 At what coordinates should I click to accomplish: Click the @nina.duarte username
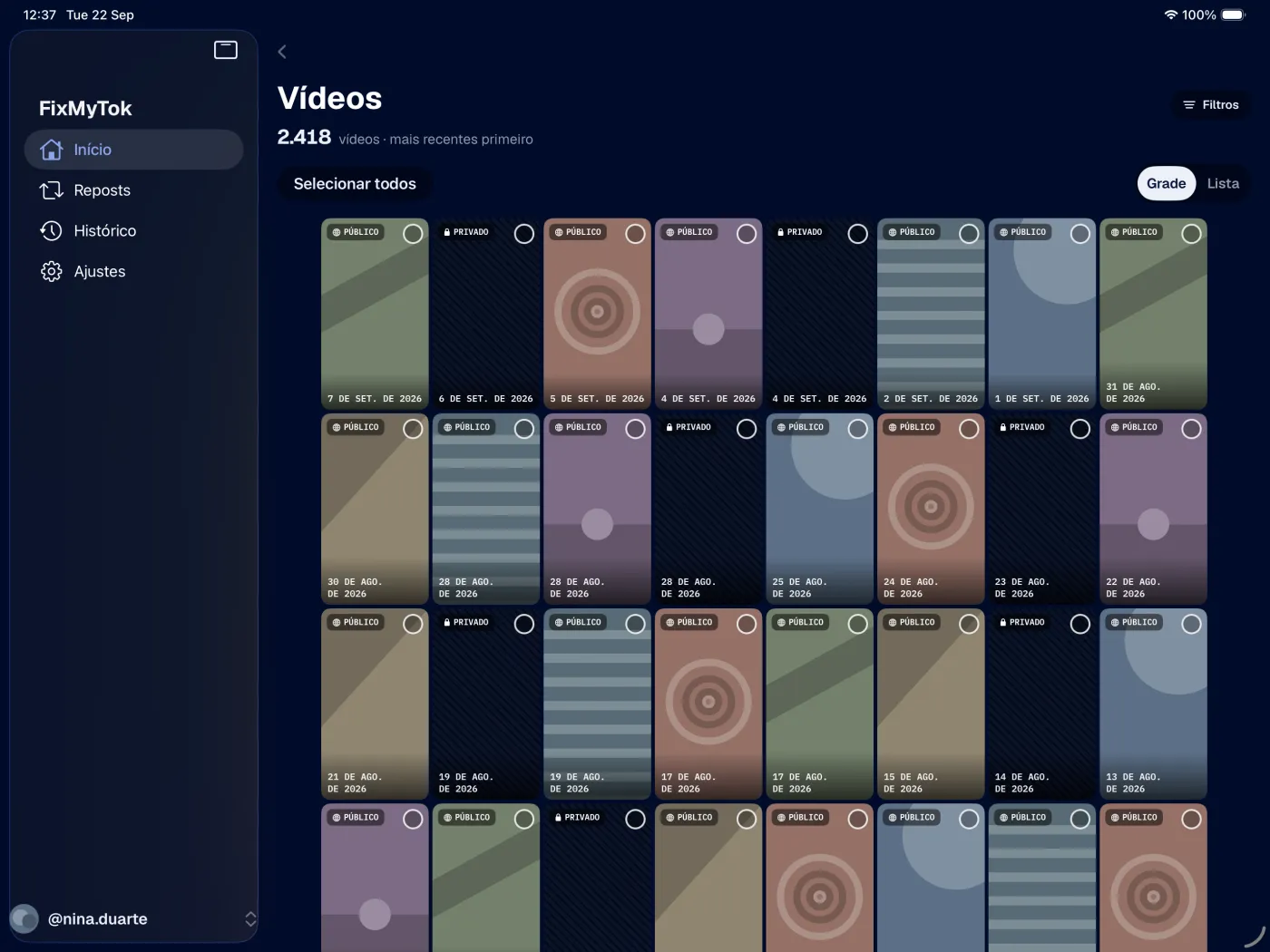click(x=98, y=919)
